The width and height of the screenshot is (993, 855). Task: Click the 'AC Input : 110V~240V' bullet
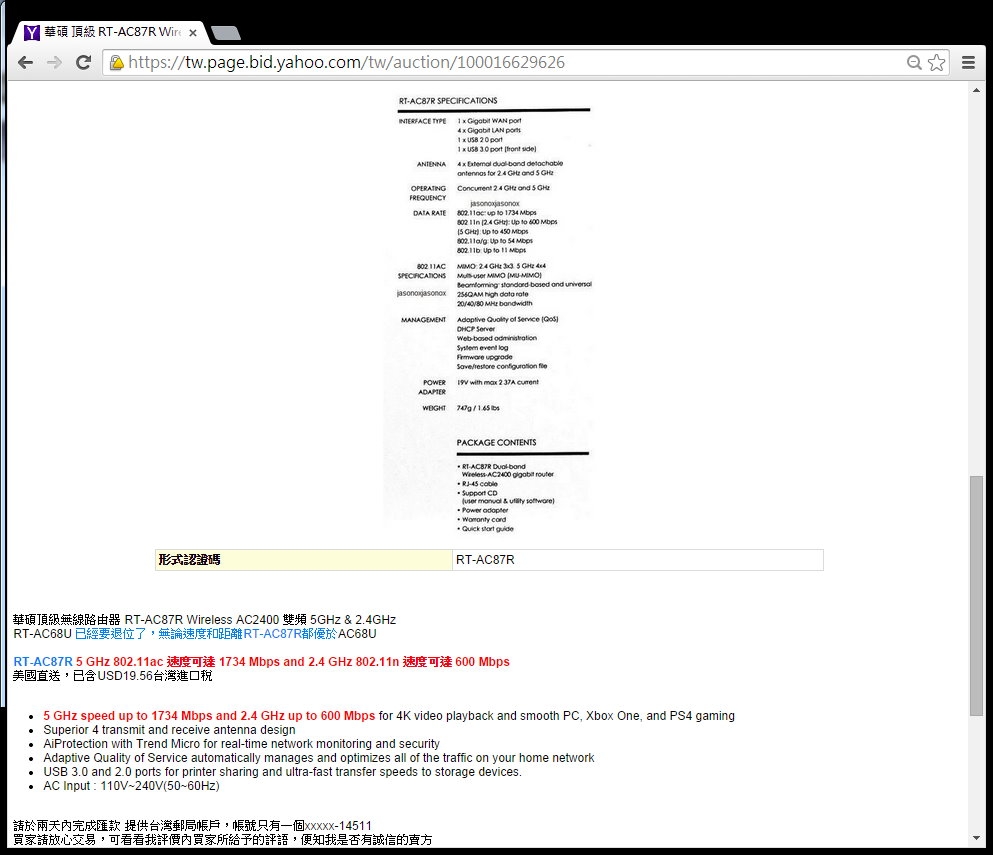point(131,786)
